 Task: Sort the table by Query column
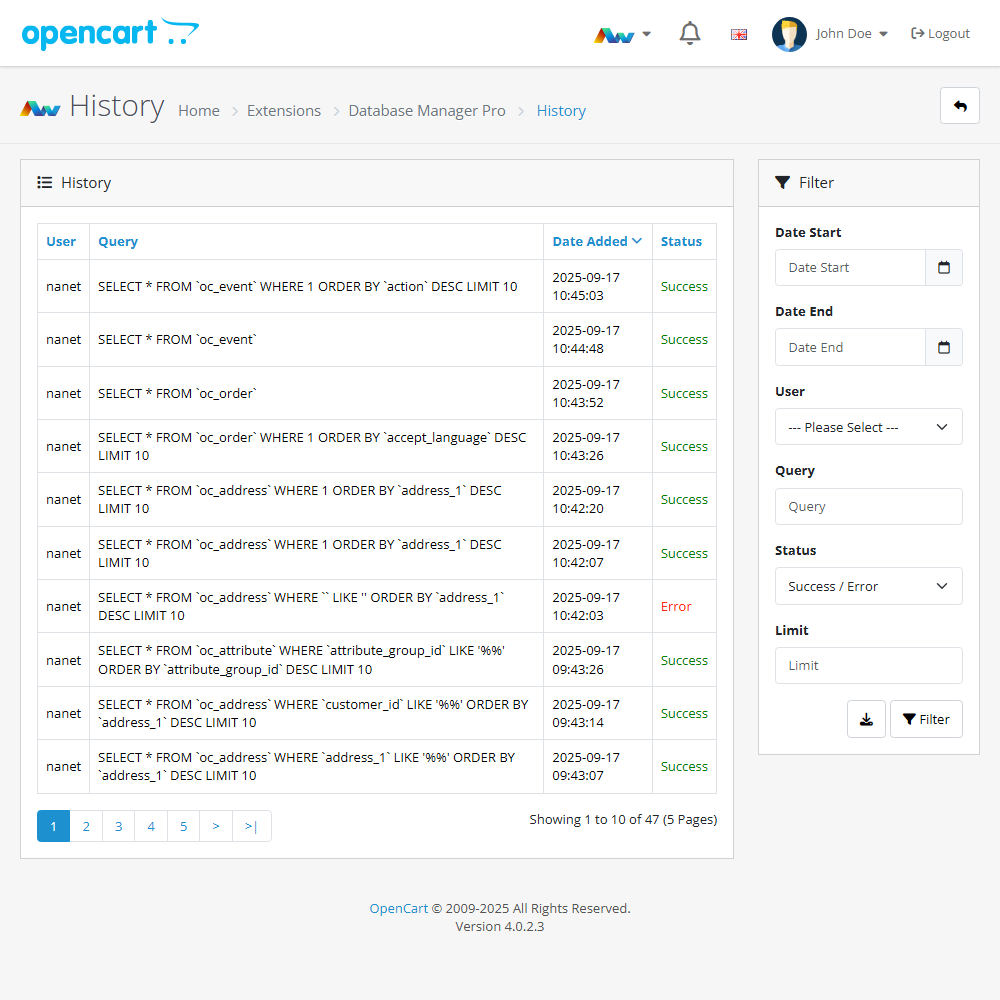118,241
